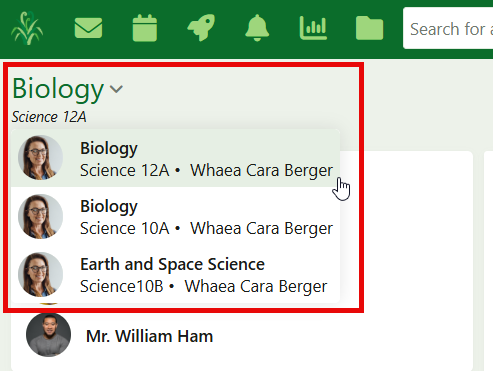Open the folder icon in top bar
Screen dimensions: 493x371
point(369,28)
